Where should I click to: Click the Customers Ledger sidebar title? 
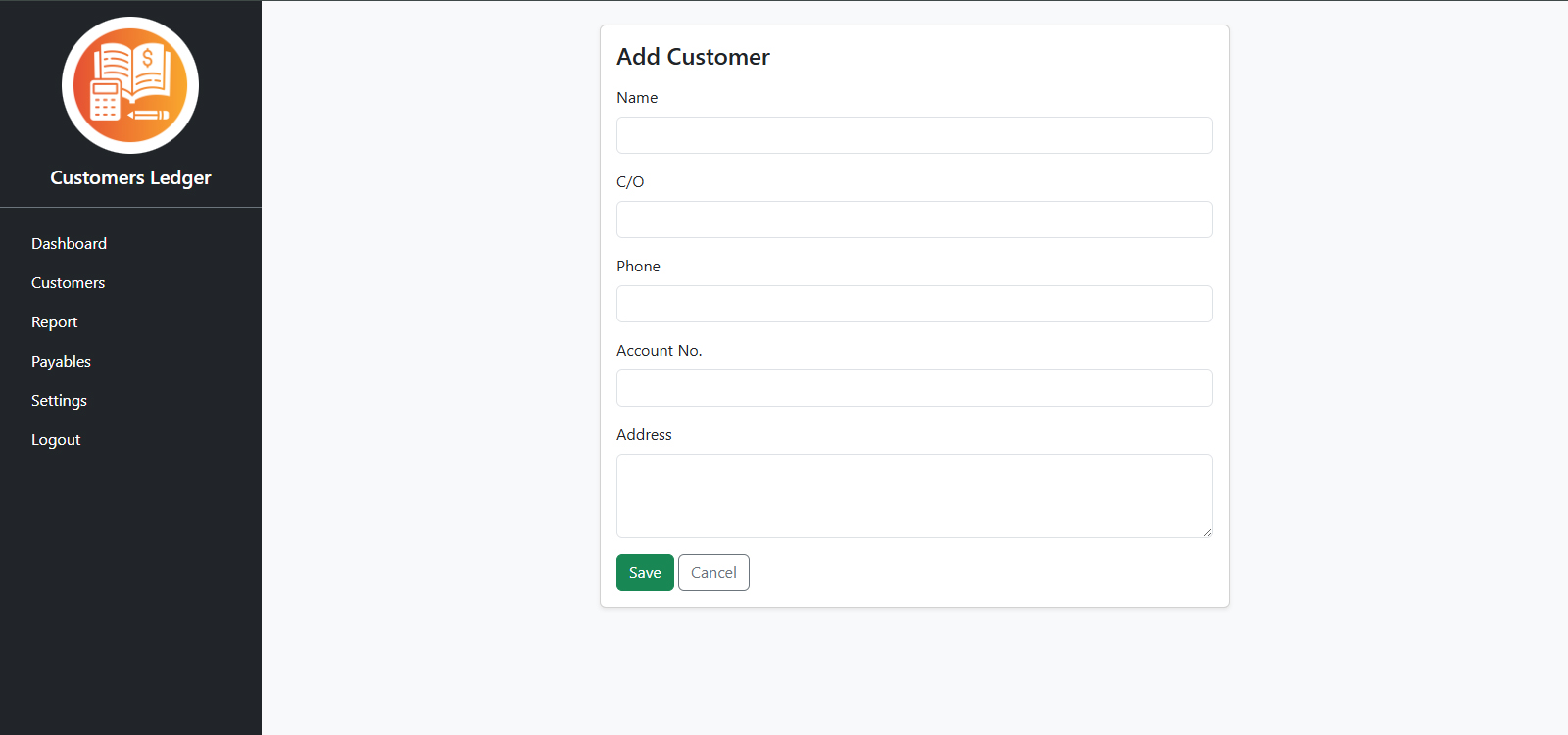point(130,177)
